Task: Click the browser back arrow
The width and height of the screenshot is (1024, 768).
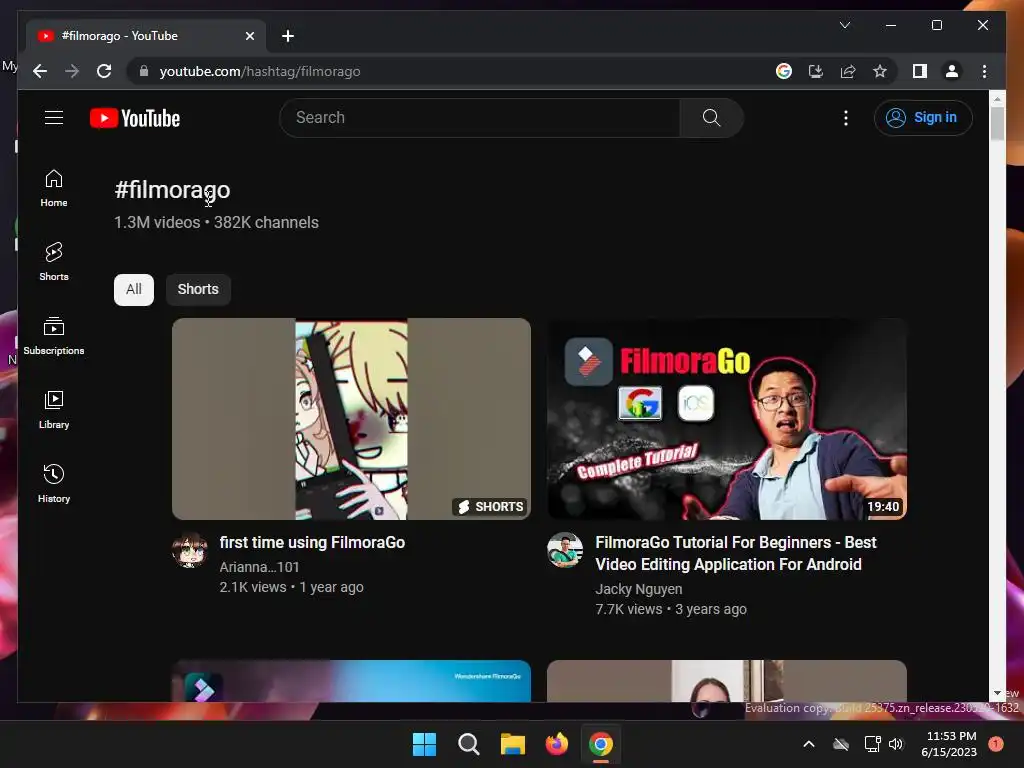Action: (40, 71)
